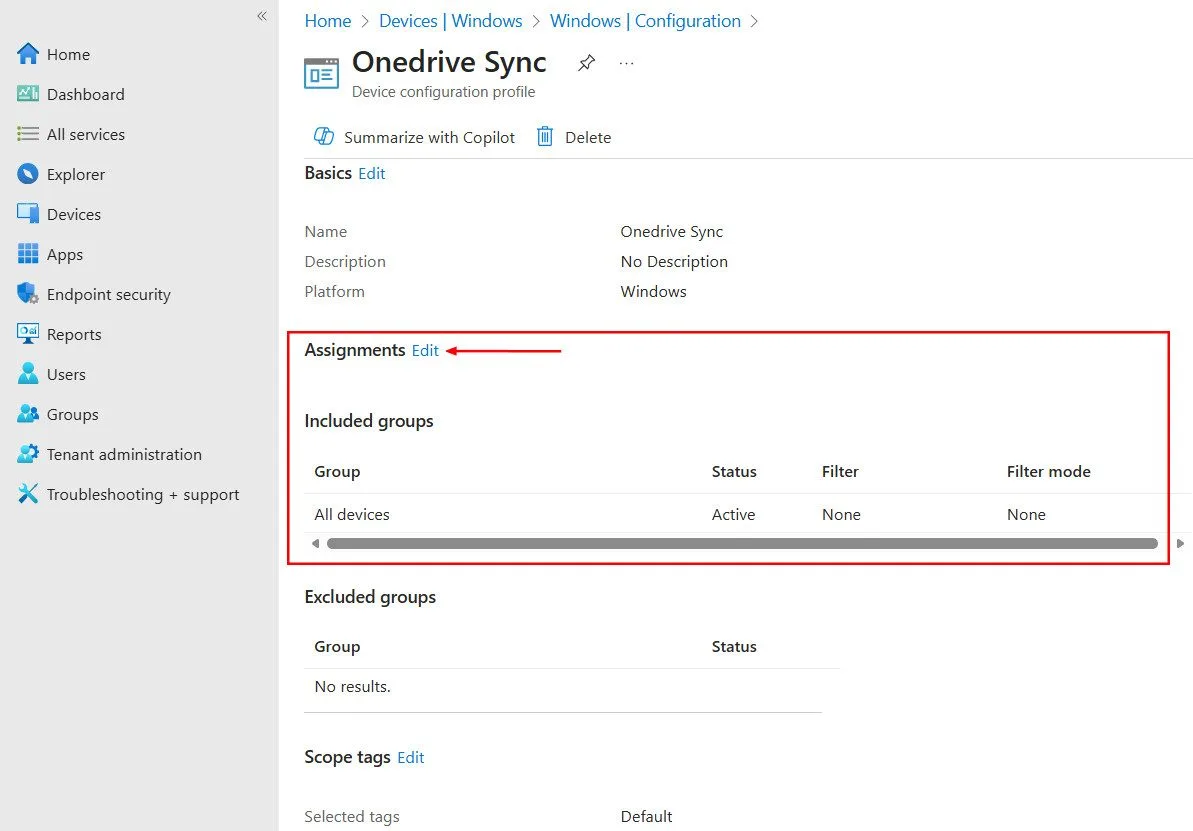Click the No Description value

674,262
